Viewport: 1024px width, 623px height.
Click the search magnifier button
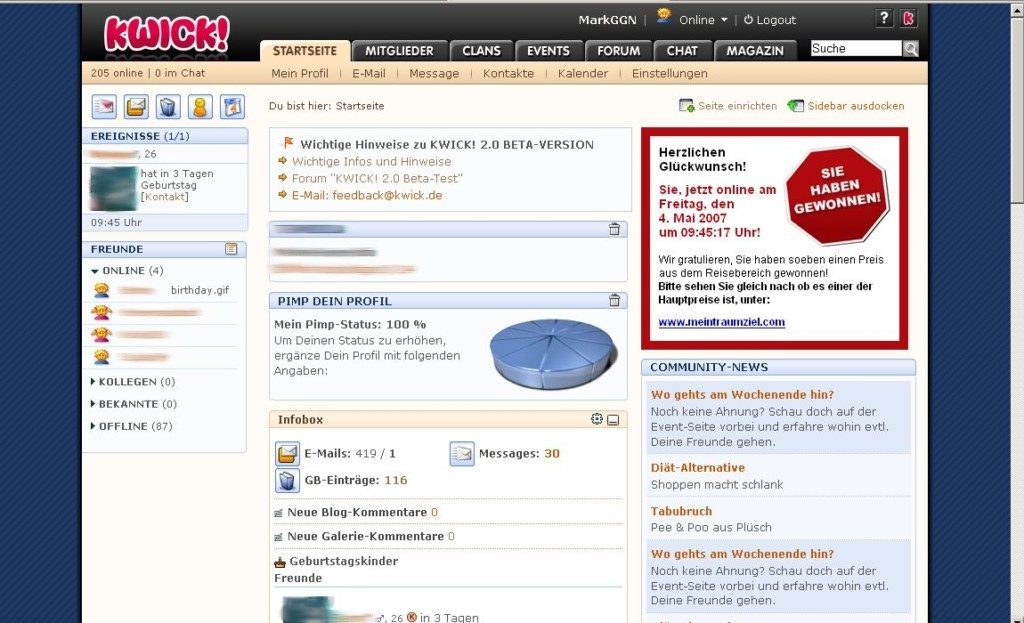[910, 48]
